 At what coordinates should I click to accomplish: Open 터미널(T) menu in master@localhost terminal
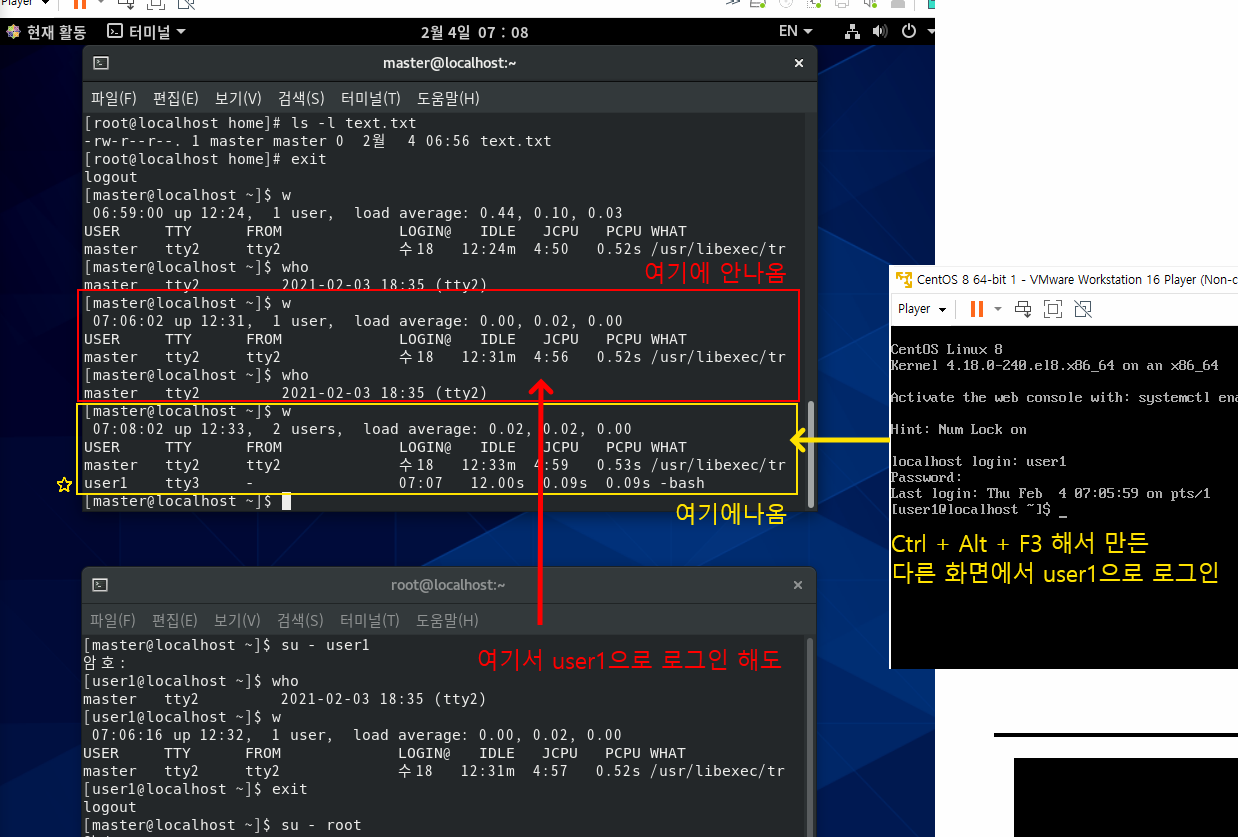coord(370,98)
